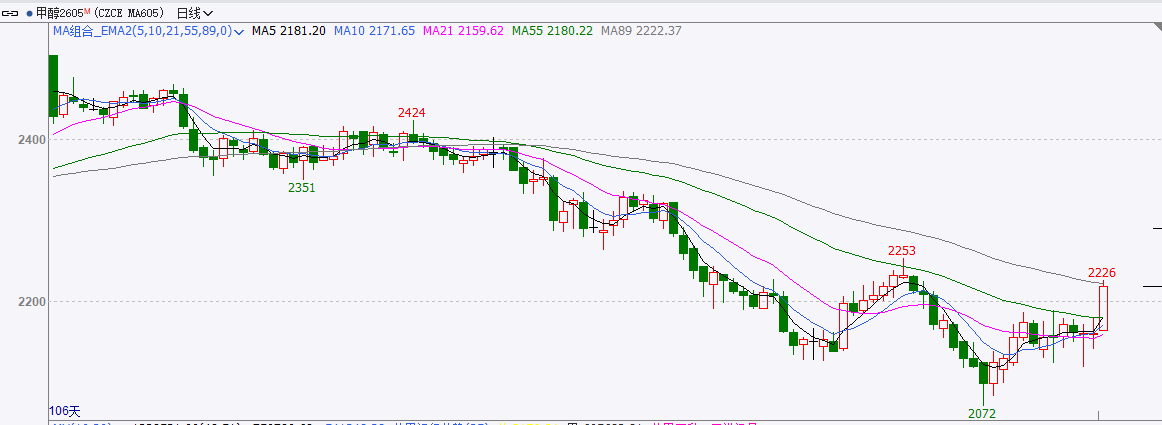Click the 2351 low price marker
1162x425 pixels.
click(x=302, y=187)
